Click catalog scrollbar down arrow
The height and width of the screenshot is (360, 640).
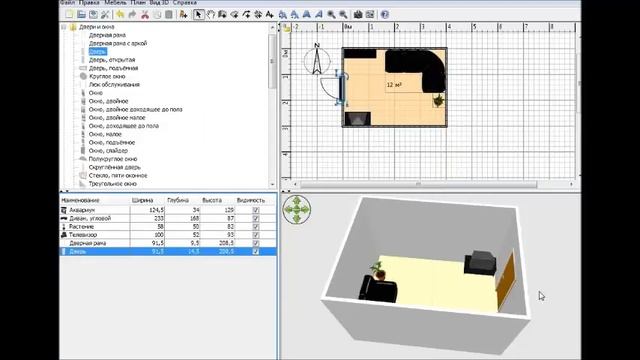273,184
